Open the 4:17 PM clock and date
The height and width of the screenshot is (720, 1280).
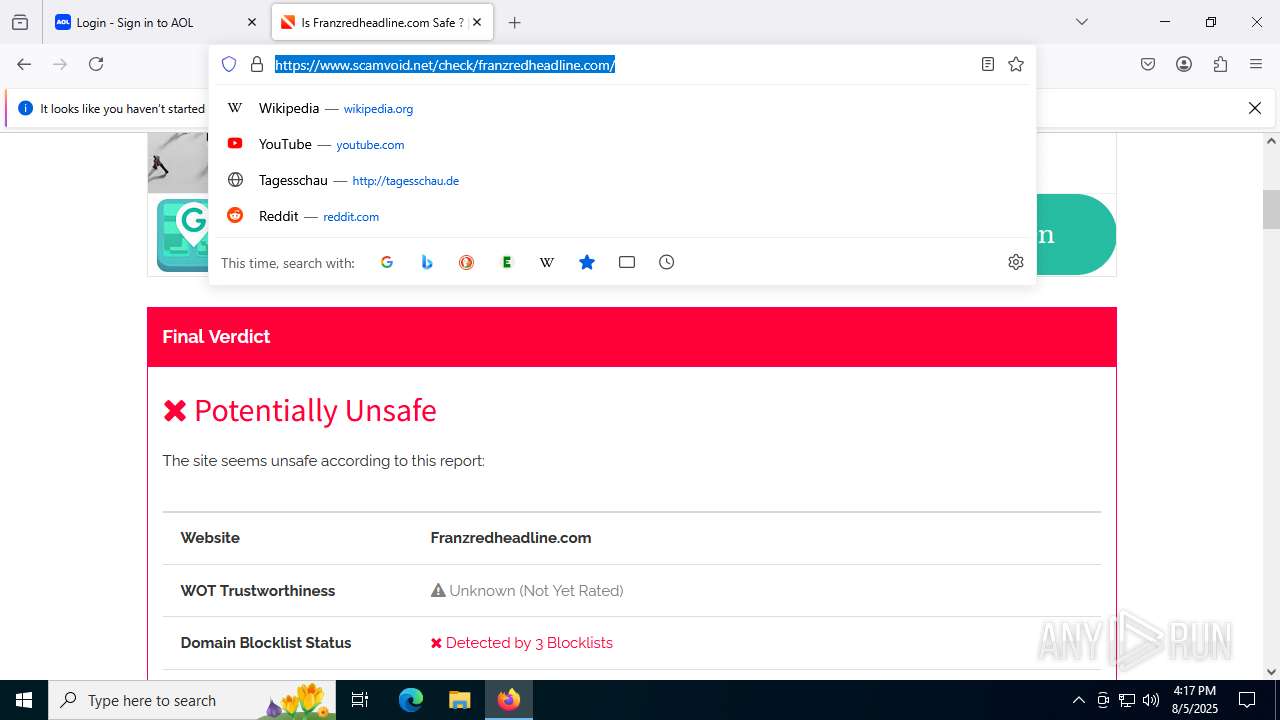pyautogui.click(x=1194, y=700)
